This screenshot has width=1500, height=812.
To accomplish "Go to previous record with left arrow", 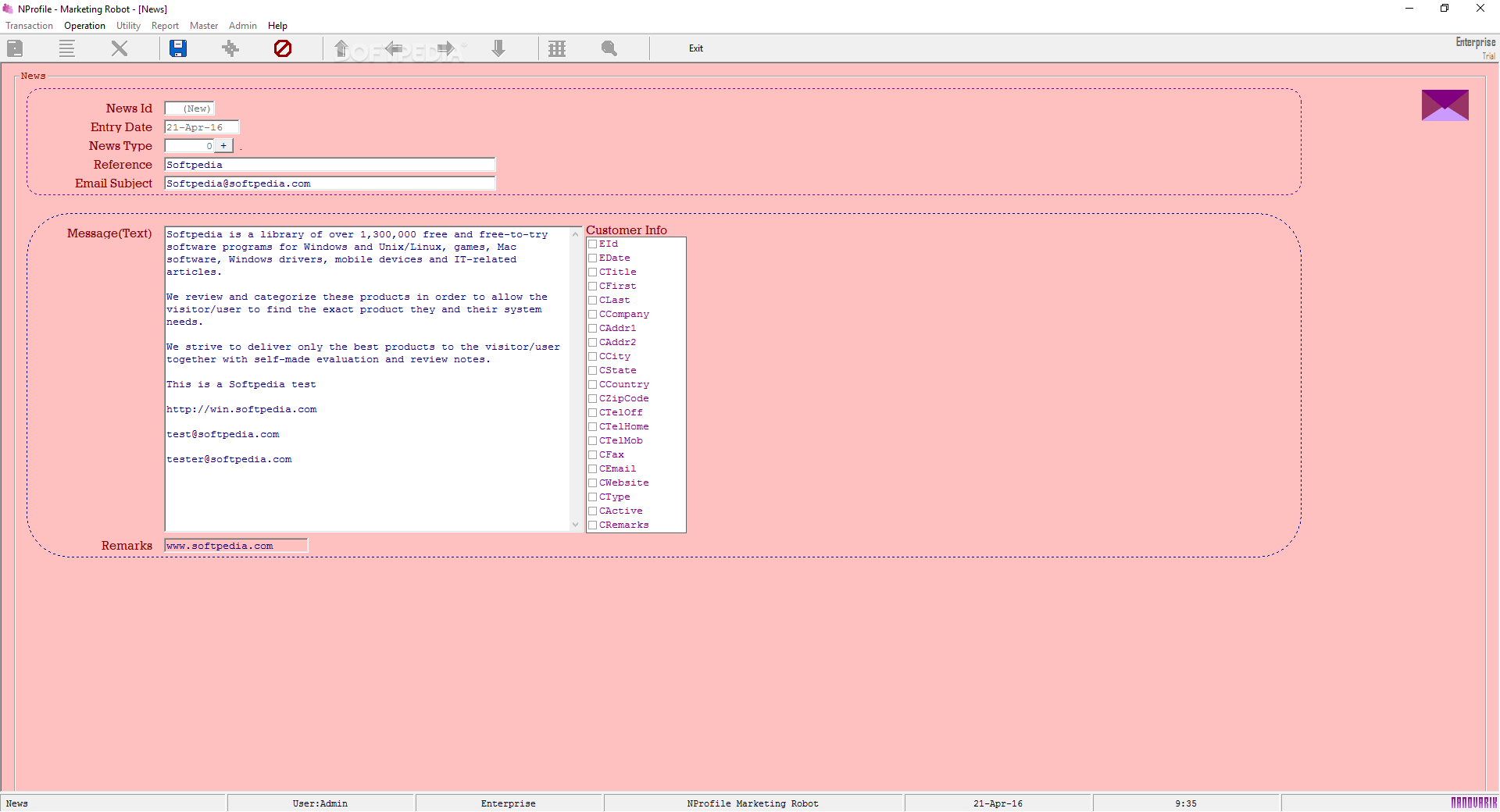I will click(x=394, y=48).
